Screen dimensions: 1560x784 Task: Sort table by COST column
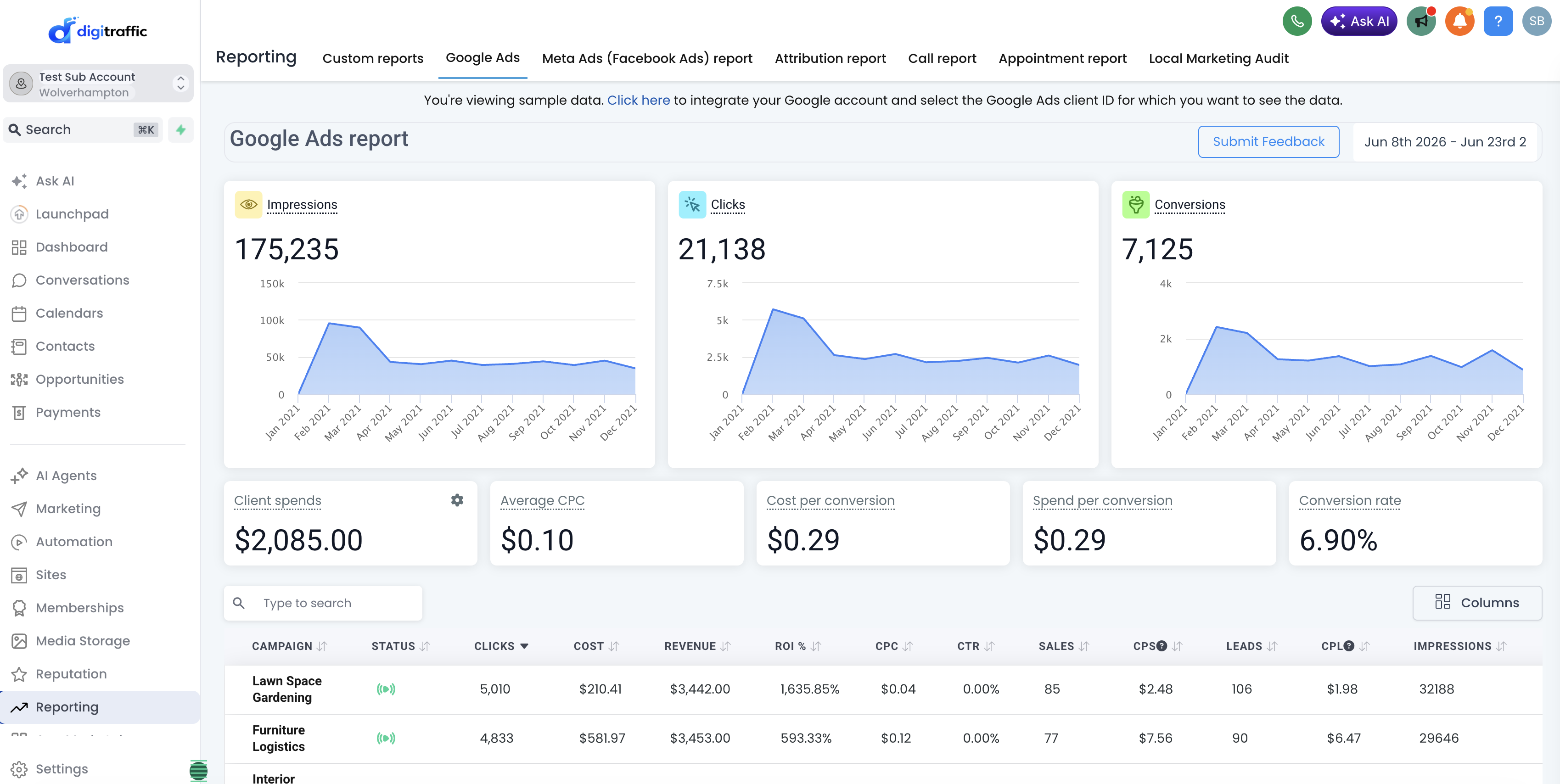(x=596, y=646)
